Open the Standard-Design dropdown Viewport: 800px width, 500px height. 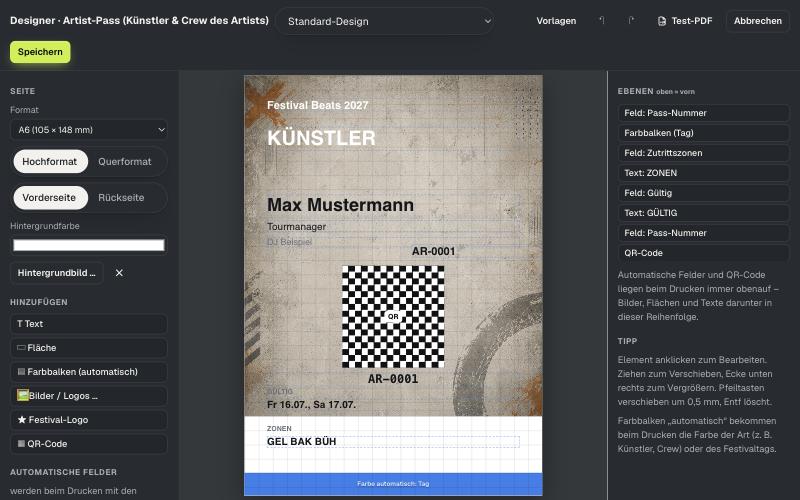tap(385, 21)
